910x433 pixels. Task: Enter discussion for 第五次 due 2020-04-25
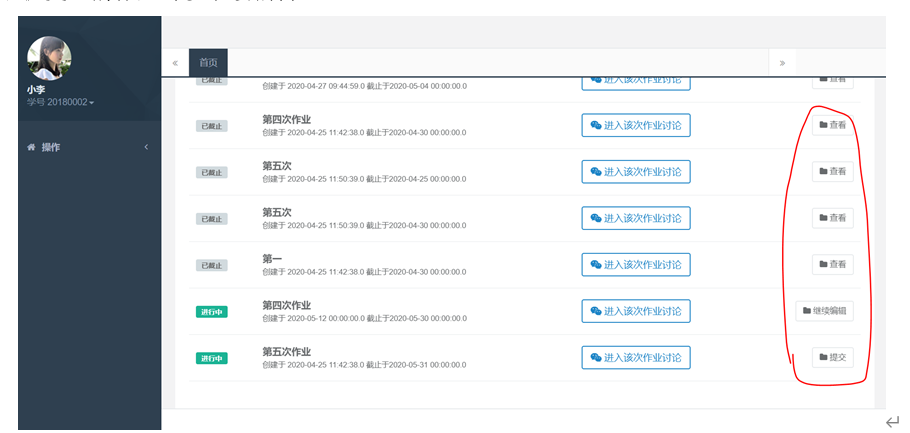click(636, 172)
